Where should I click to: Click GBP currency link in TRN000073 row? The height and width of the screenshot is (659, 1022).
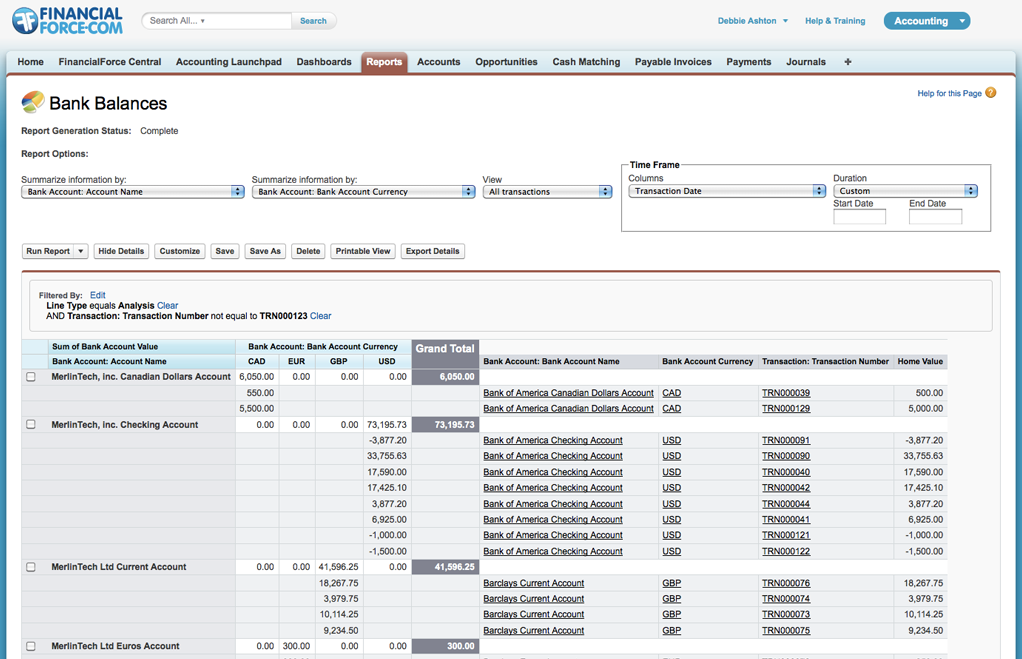pos(671,615)
